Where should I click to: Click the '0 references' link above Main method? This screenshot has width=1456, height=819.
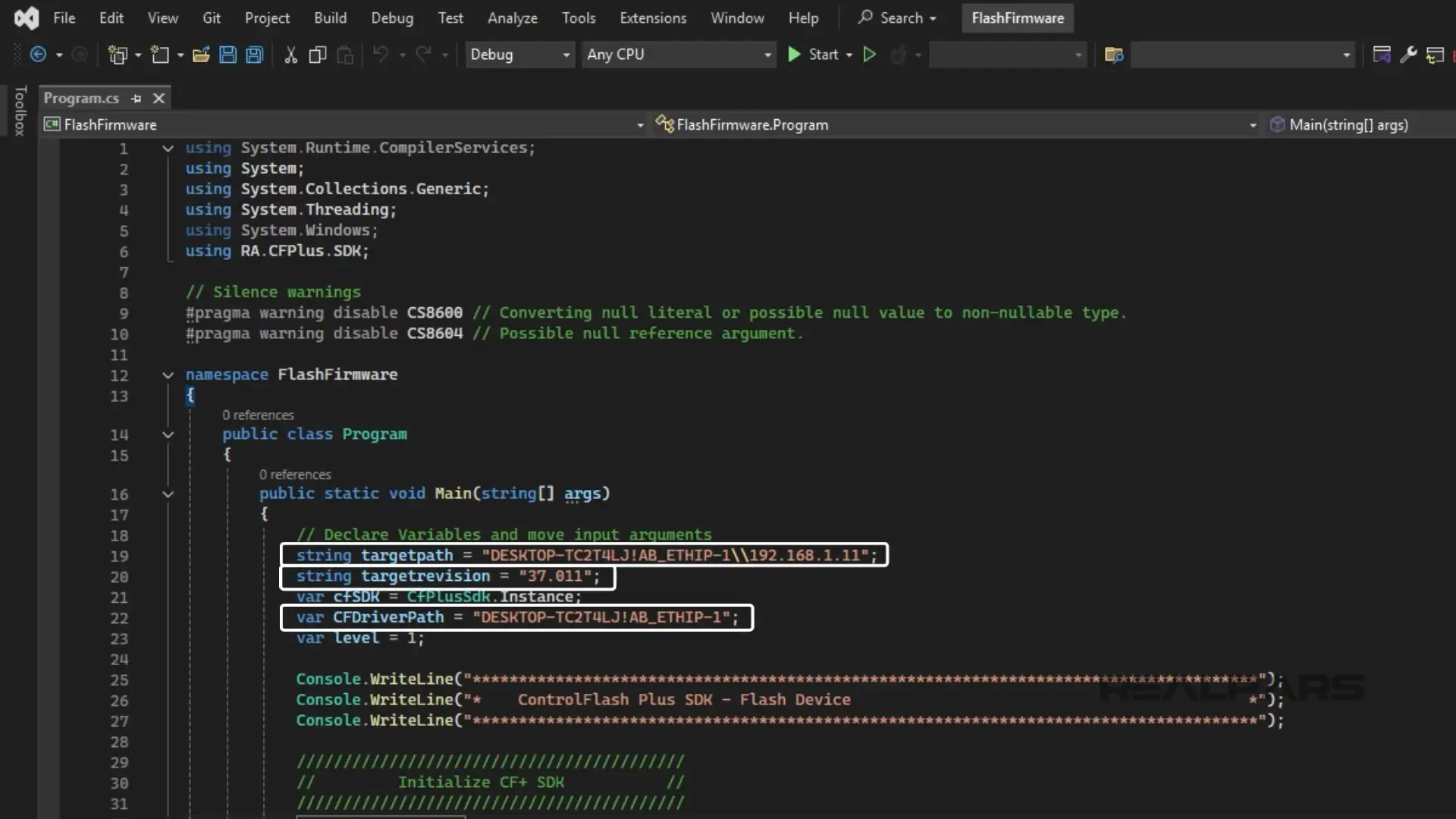(295, 474)
